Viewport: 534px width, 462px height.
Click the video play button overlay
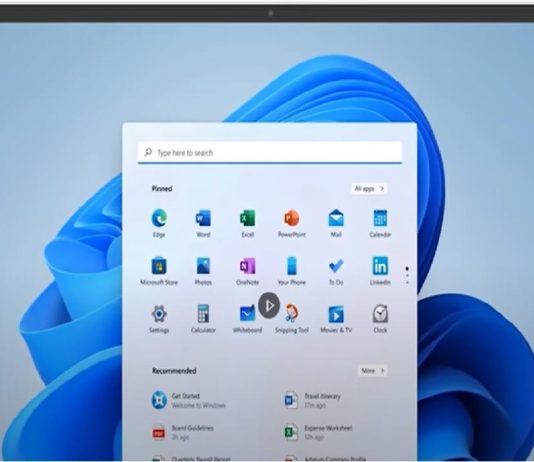coord(269,305)
